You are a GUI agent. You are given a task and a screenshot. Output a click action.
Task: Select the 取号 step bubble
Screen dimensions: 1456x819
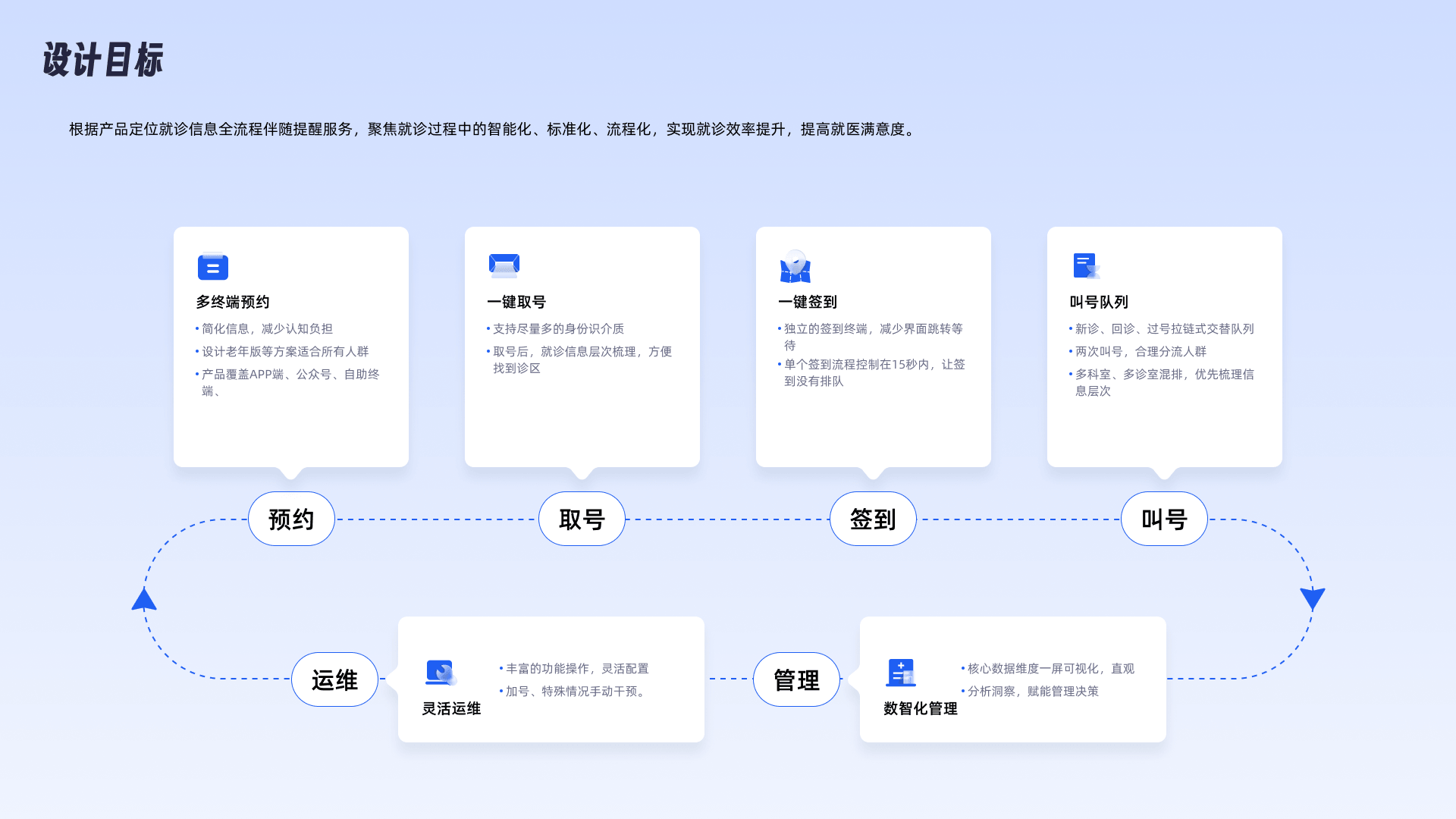582,519
